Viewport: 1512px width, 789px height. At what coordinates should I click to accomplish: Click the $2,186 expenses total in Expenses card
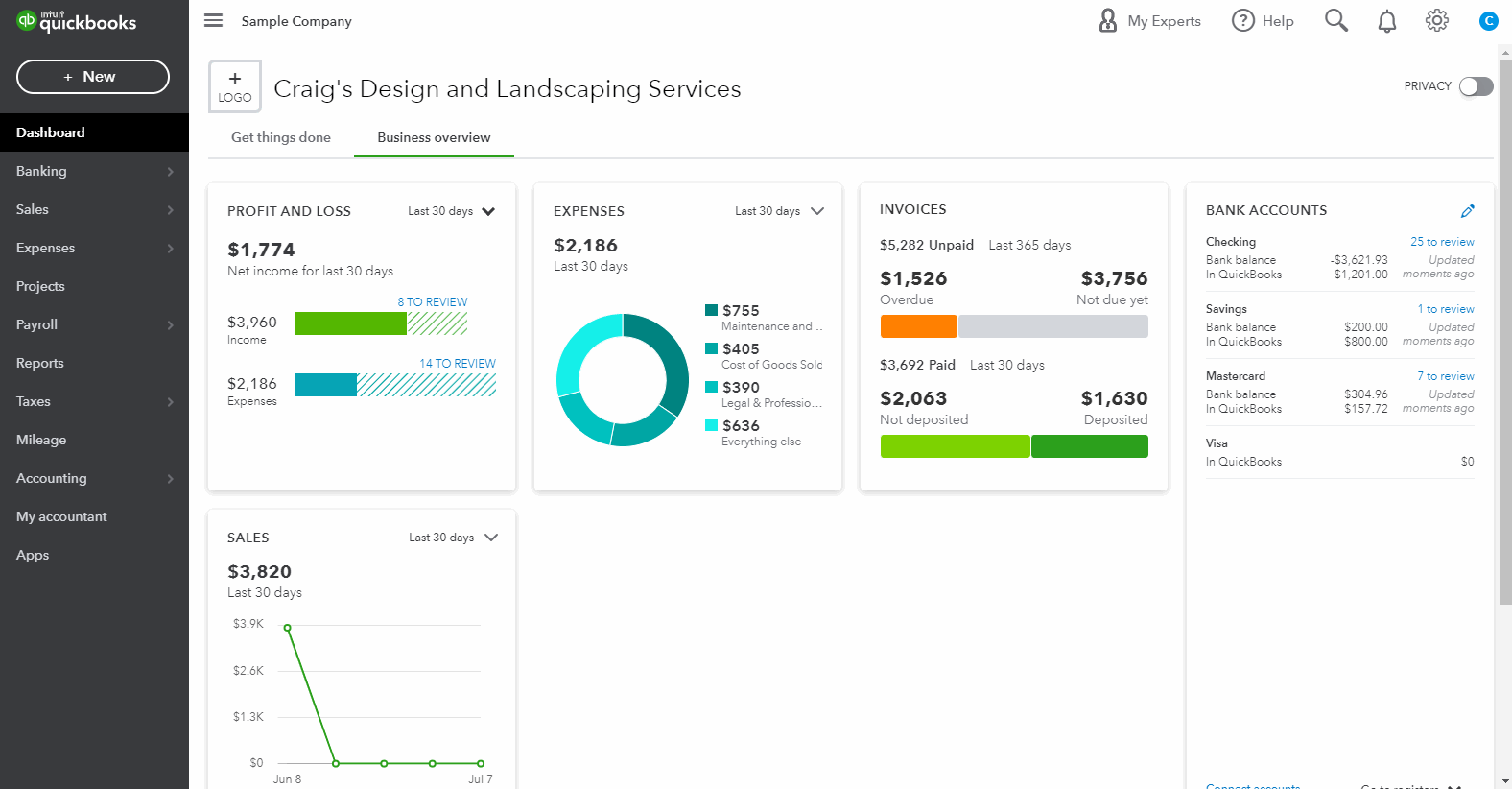click(585, 245)
